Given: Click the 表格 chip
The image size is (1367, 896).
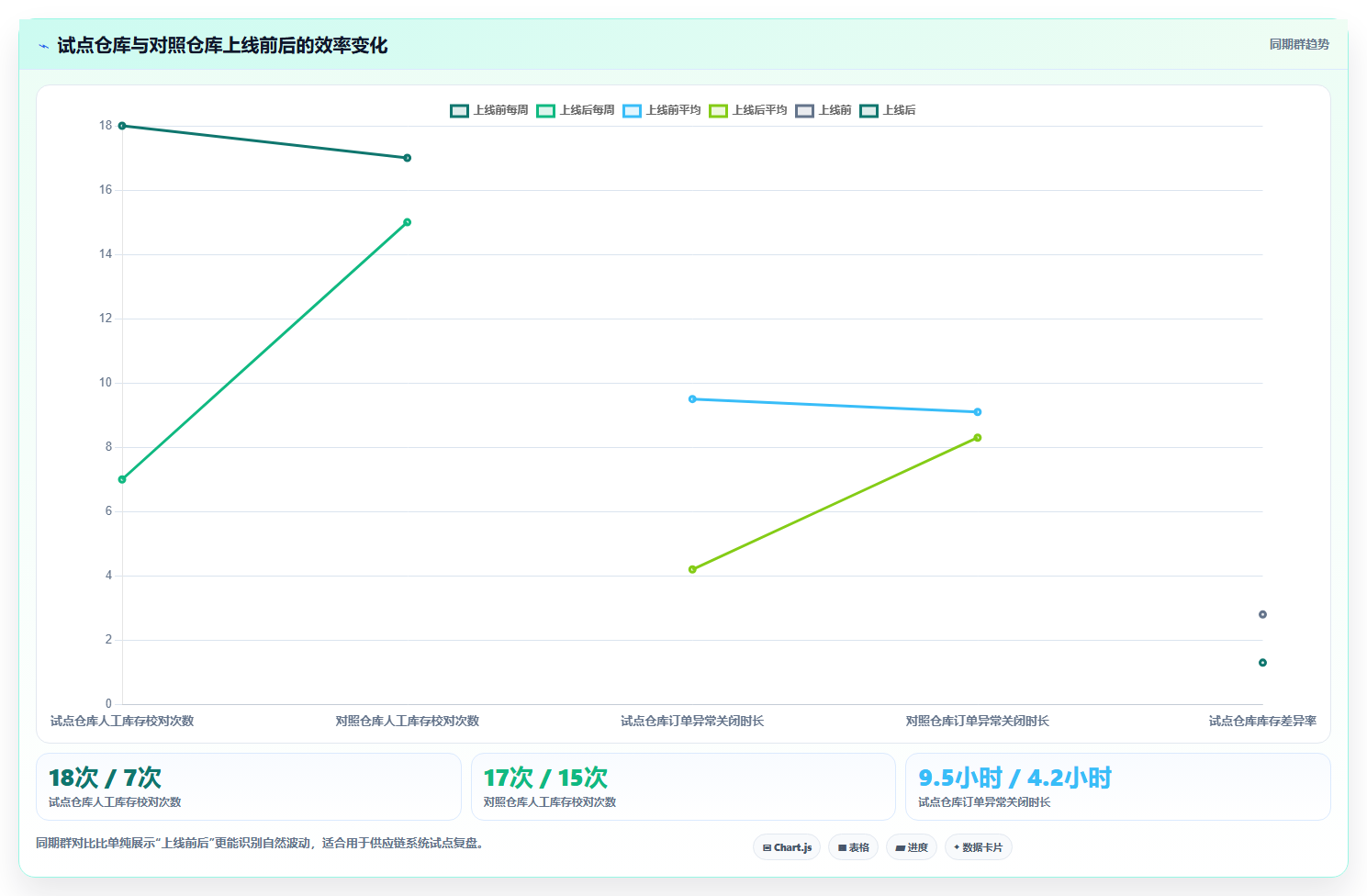Looking at the screenshot, I should point(854,847).
